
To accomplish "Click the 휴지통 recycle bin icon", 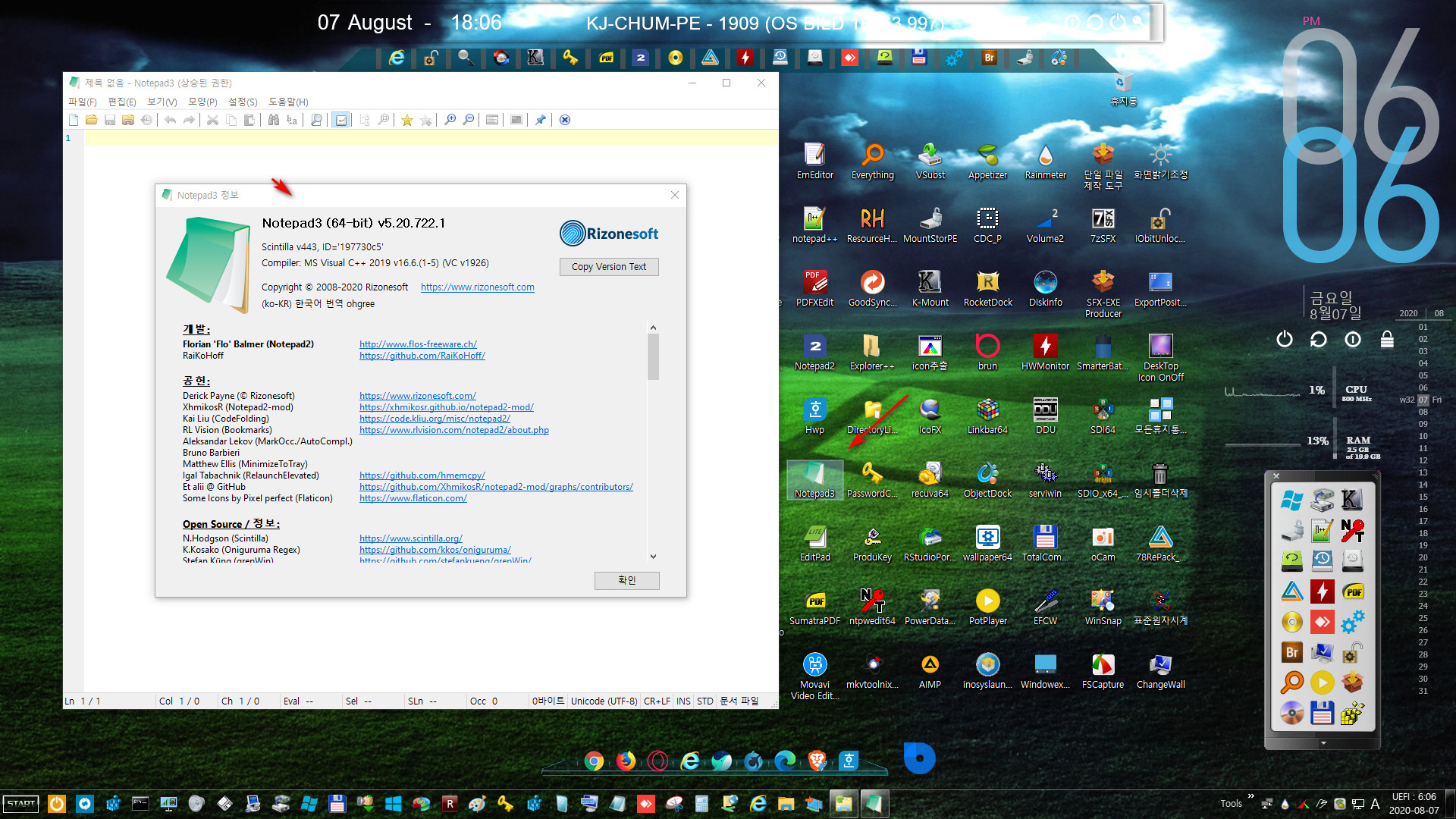I will [1123, 90].
